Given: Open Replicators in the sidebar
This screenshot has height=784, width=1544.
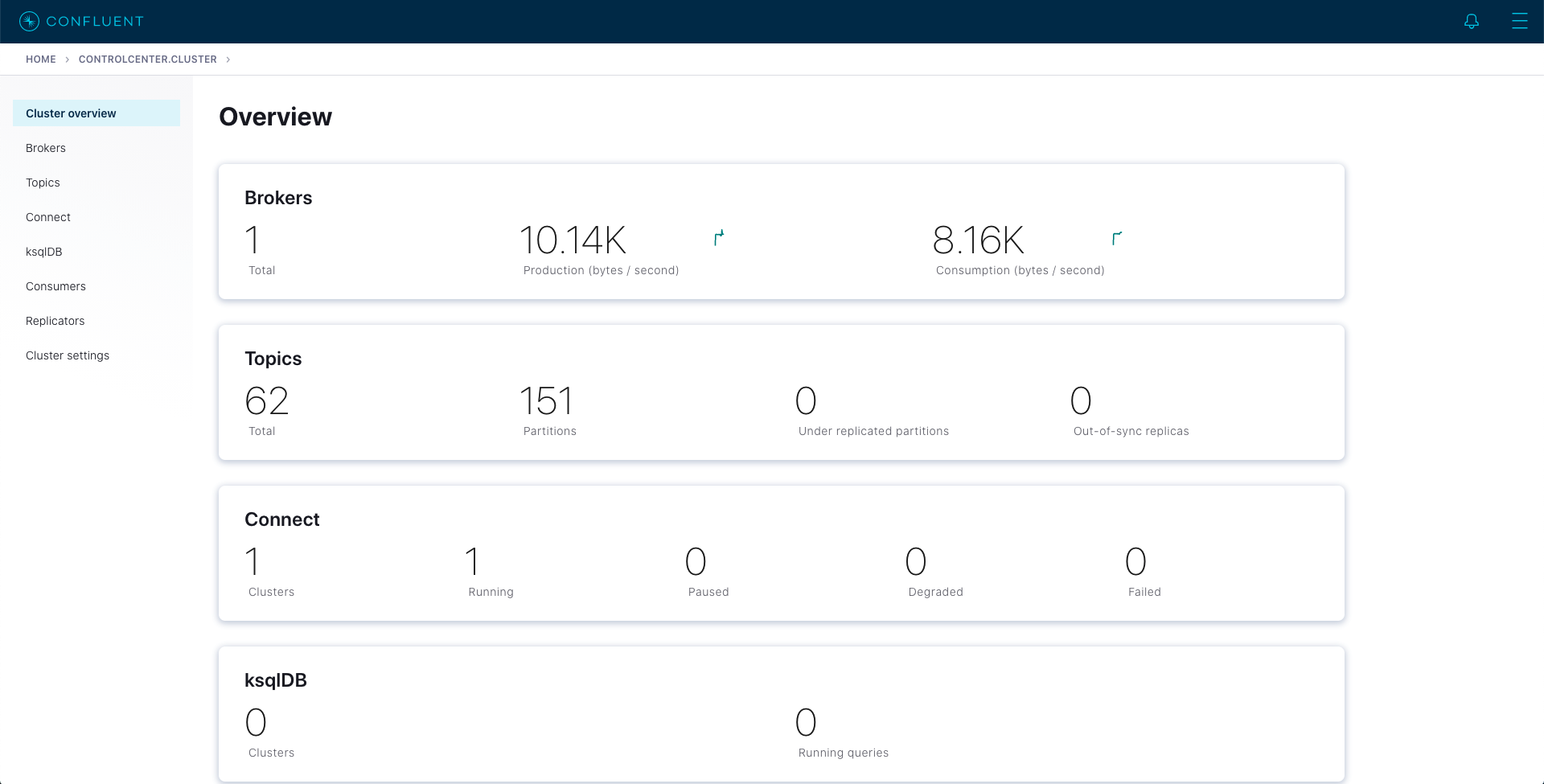Looking at the screenshot, I should point(55,321).
